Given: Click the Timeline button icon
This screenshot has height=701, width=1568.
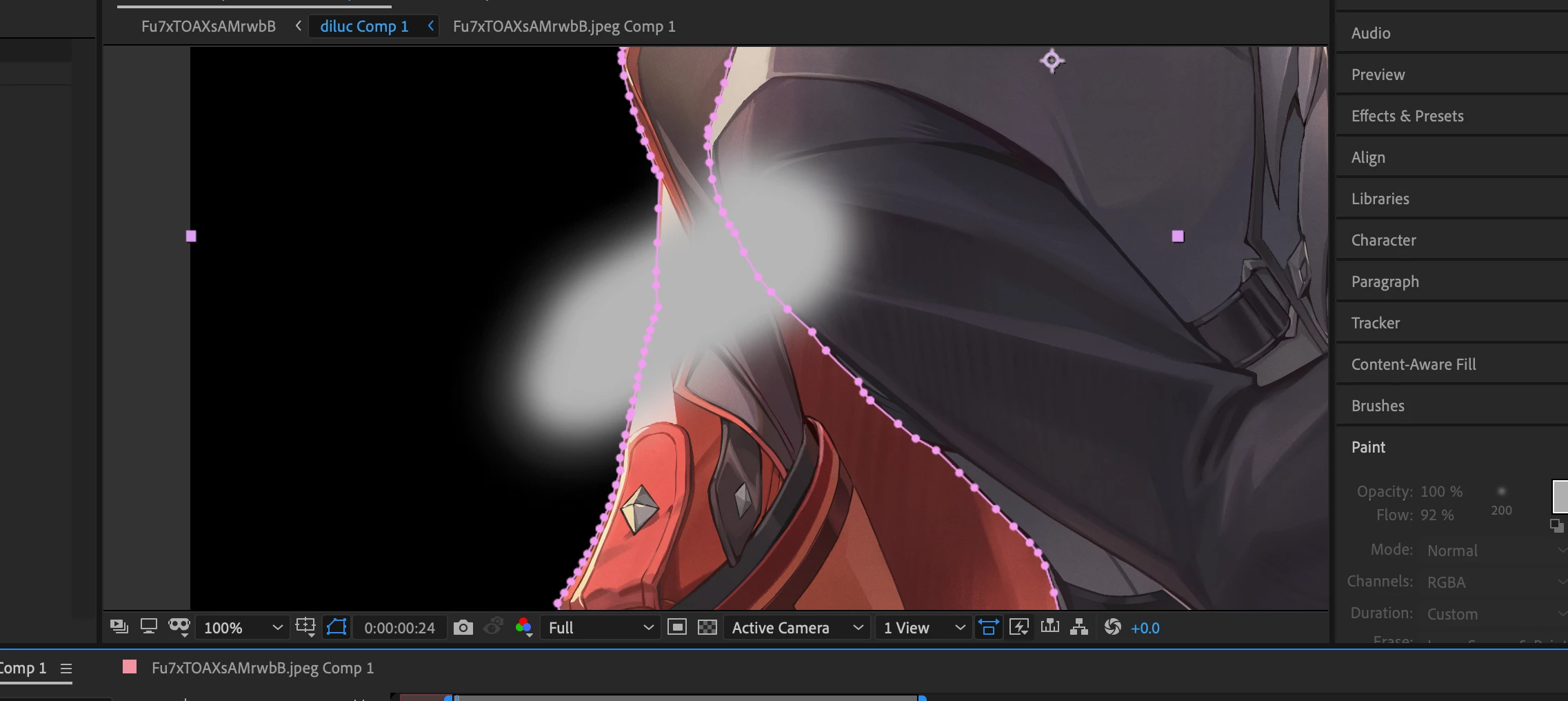Looking at the screenshot, I should coord(1050,626).
